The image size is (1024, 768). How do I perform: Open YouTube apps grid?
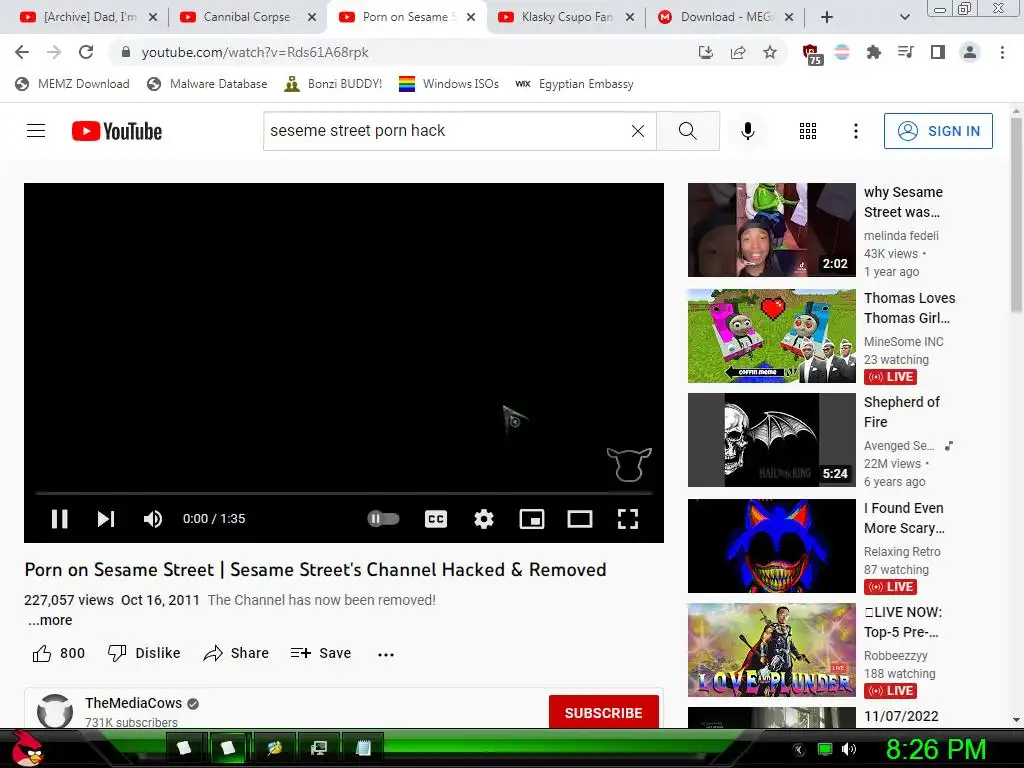coord(808,131)
